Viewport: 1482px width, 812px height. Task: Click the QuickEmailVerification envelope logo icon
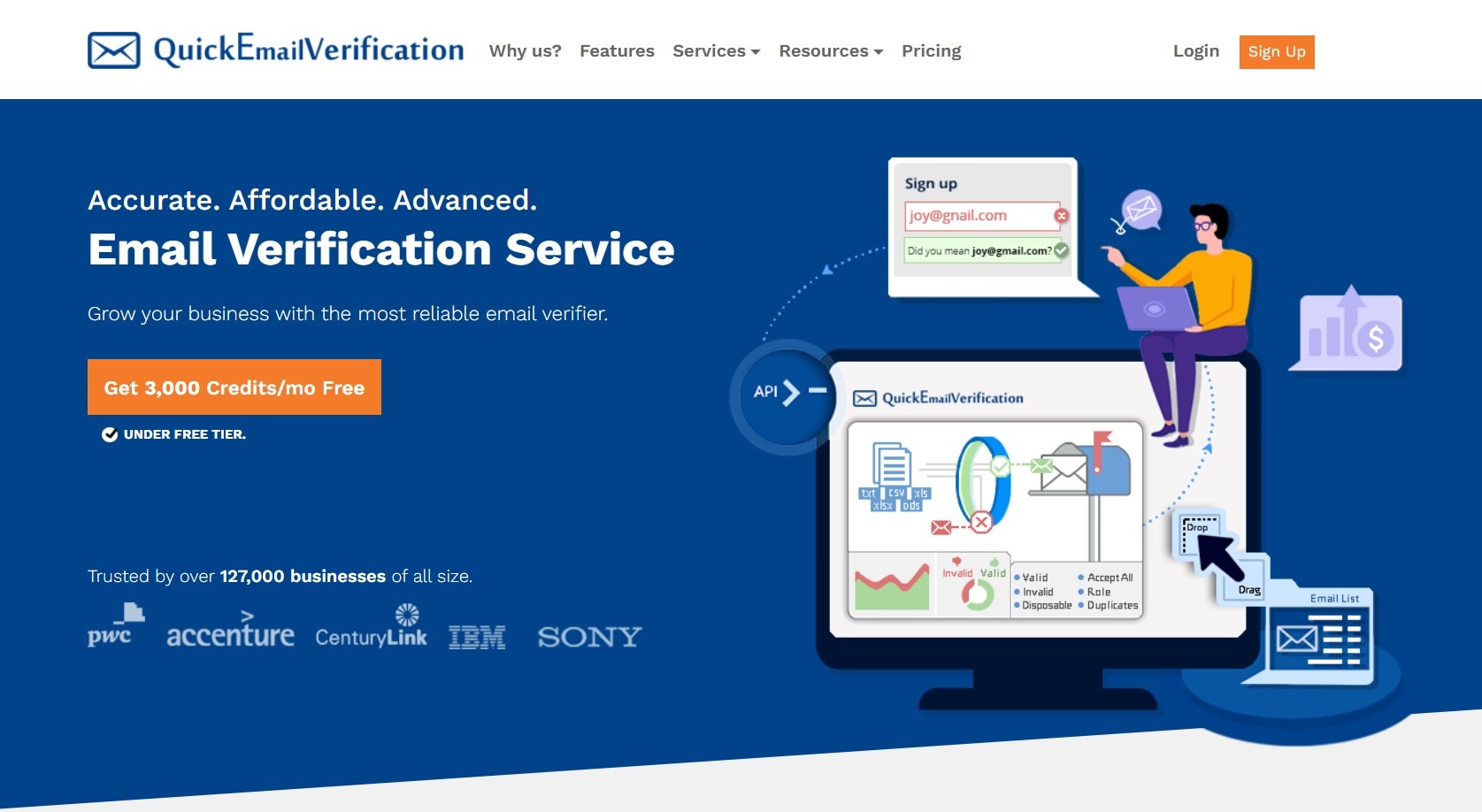pos(114,50)
